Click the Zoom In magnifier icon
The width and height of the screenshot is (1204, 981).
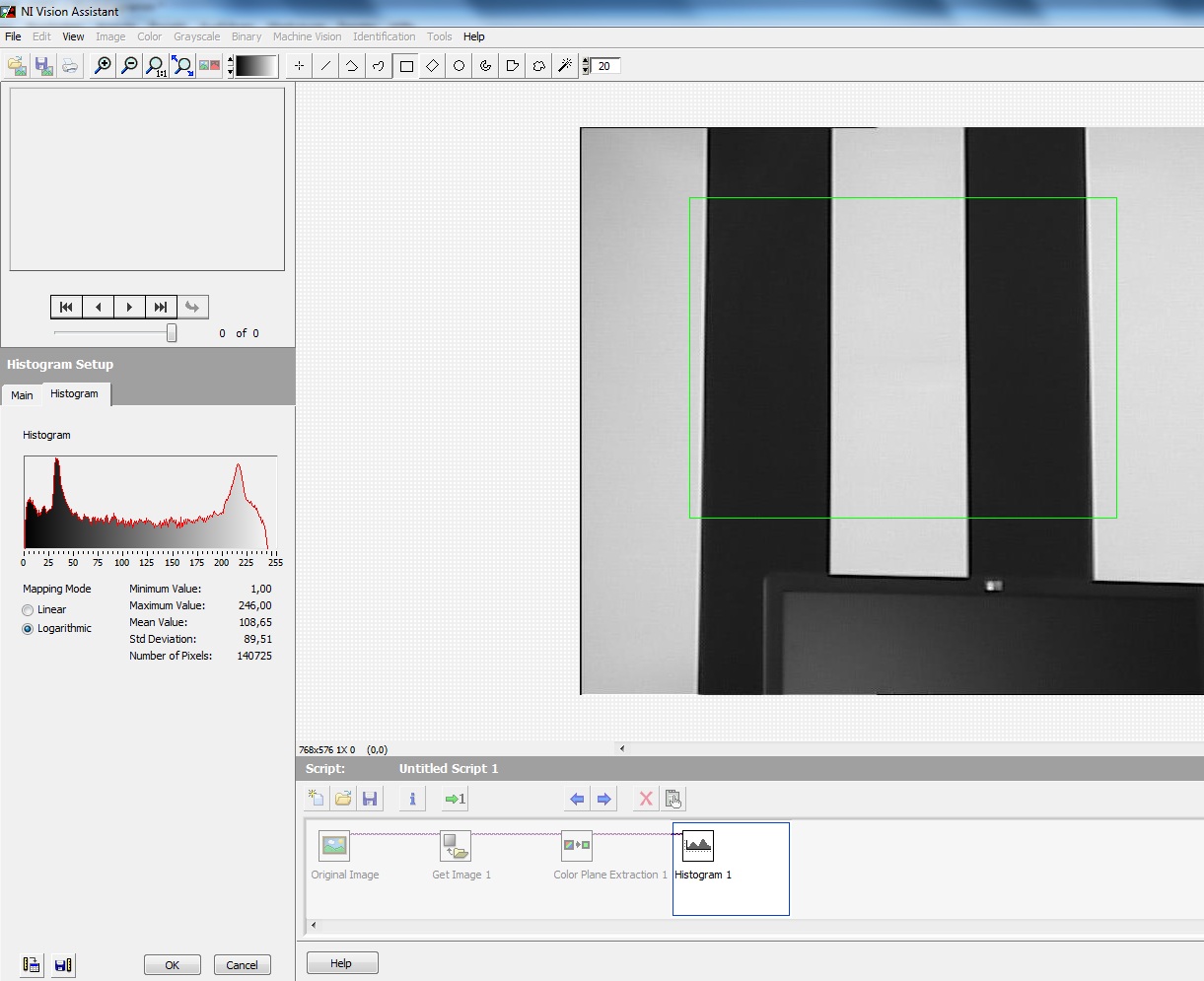[x=103, y=66]
